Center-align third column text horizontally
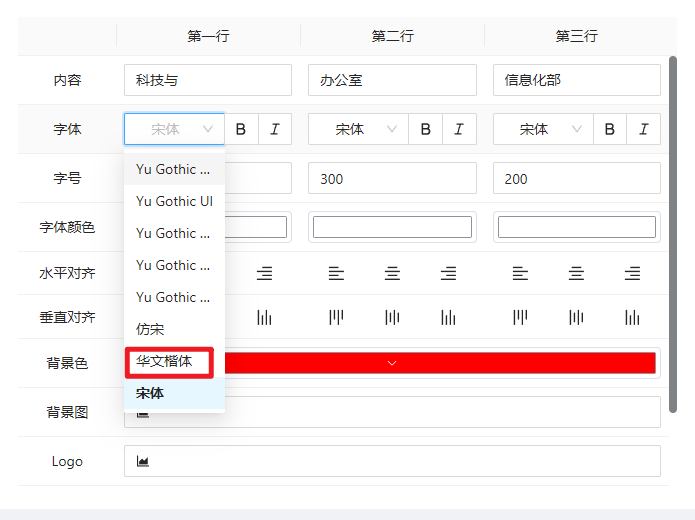The width and height of the screenshot is (695, 520). tap(576, 273)
